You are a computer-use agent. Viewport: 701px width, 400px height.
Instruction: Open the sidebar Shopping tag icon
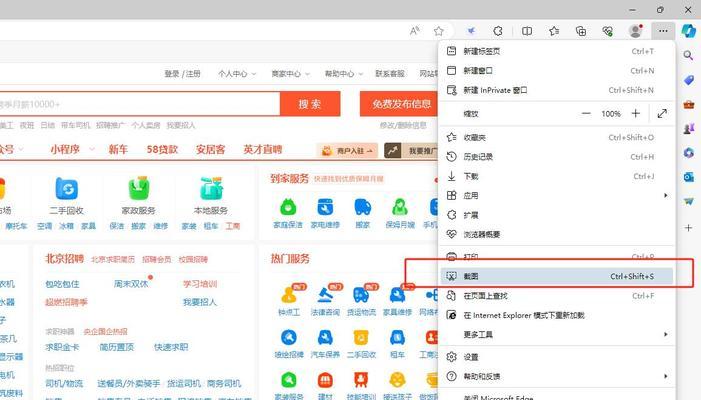pos(688,80)
